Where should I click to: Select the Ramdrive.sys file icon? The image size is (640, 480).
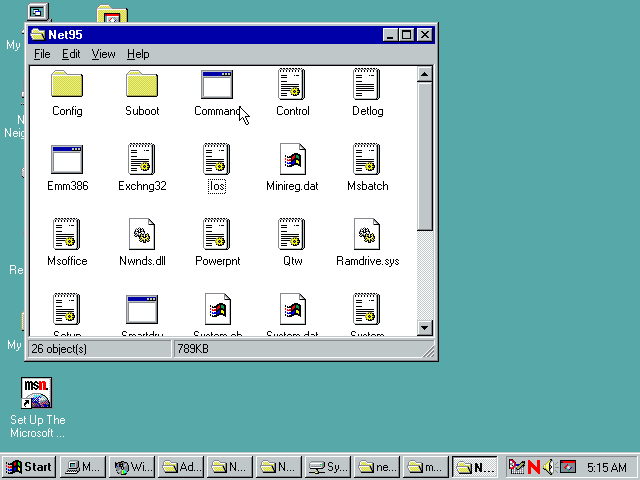(x=367, y=235)
